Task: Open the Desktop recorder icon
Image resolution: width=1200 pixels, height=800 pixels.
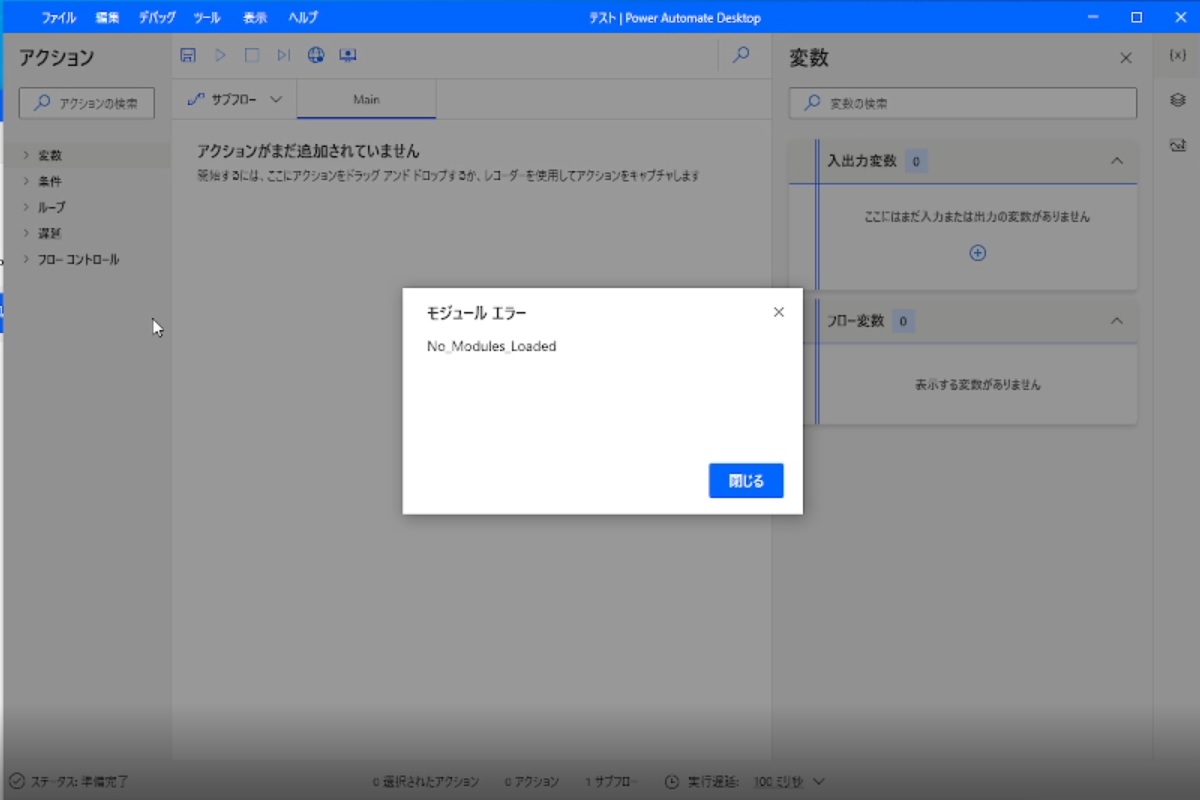Action: (x=348, y=55)
